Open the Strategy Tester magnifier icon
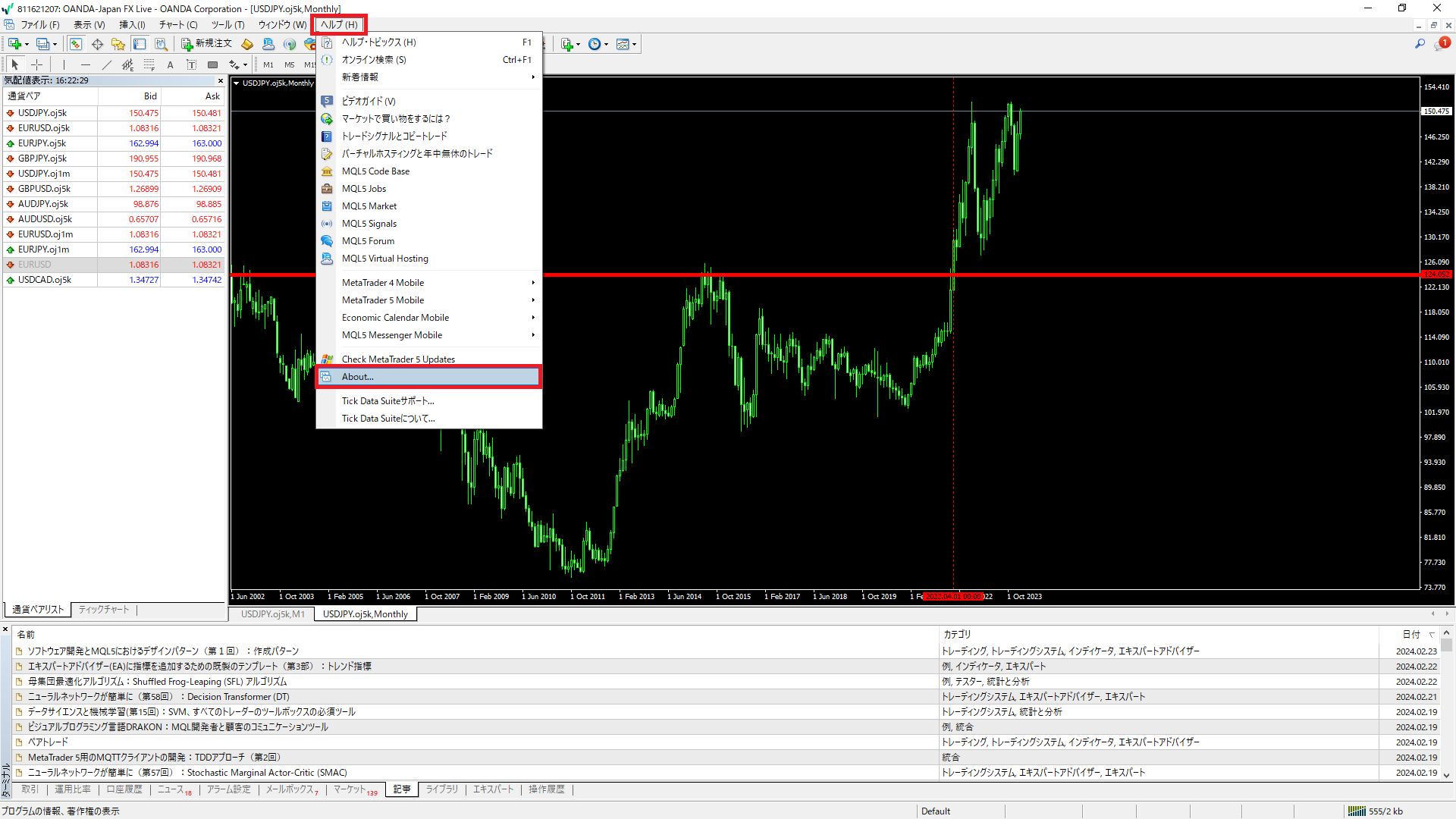Viewport: 1456px width, 819px height. click(x=161, y=44)
